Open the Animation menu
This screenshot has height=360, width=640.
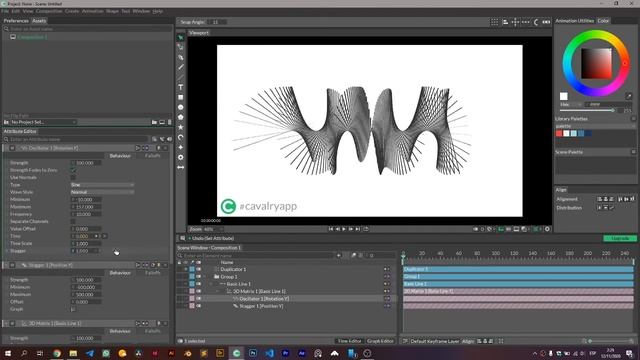tap(93, 11)
